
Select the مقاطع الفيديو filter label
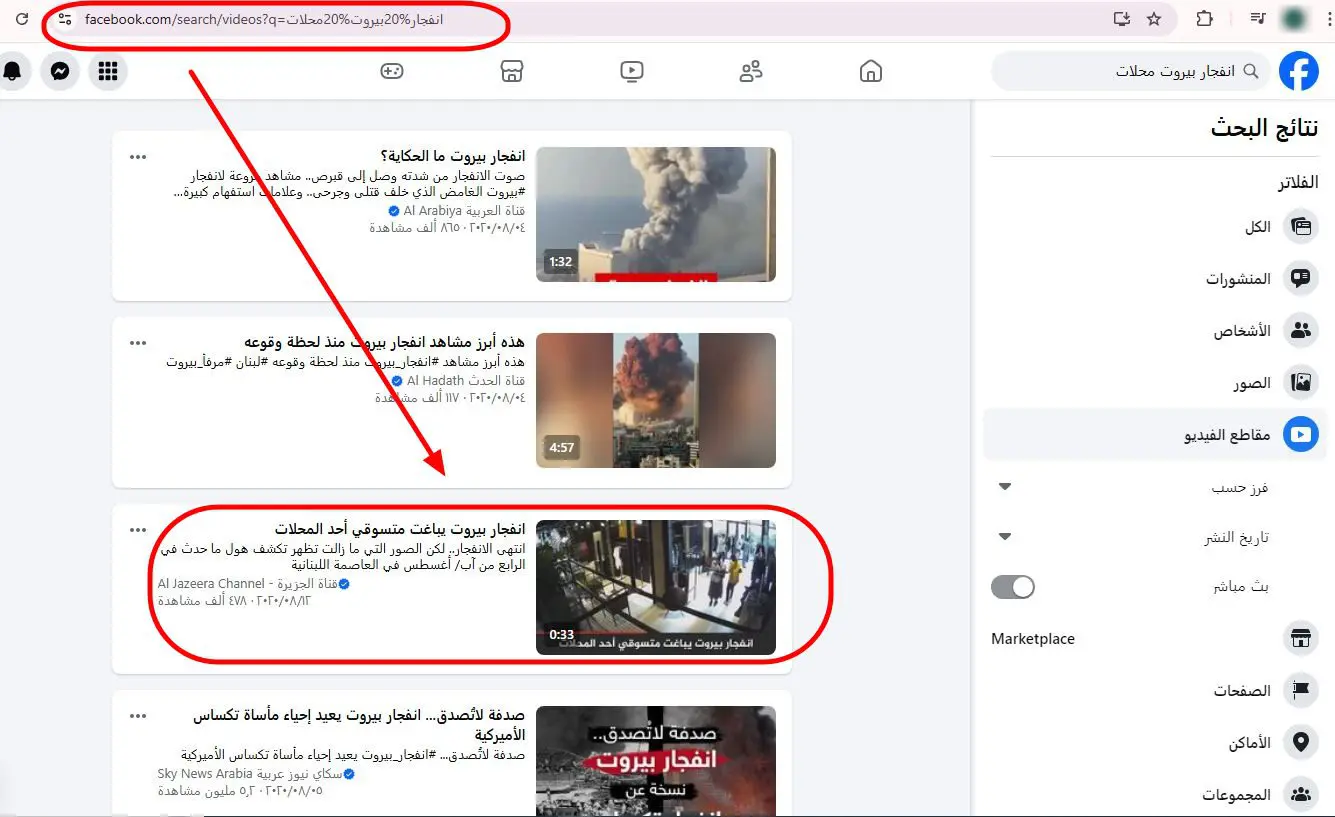[1228, 435]
